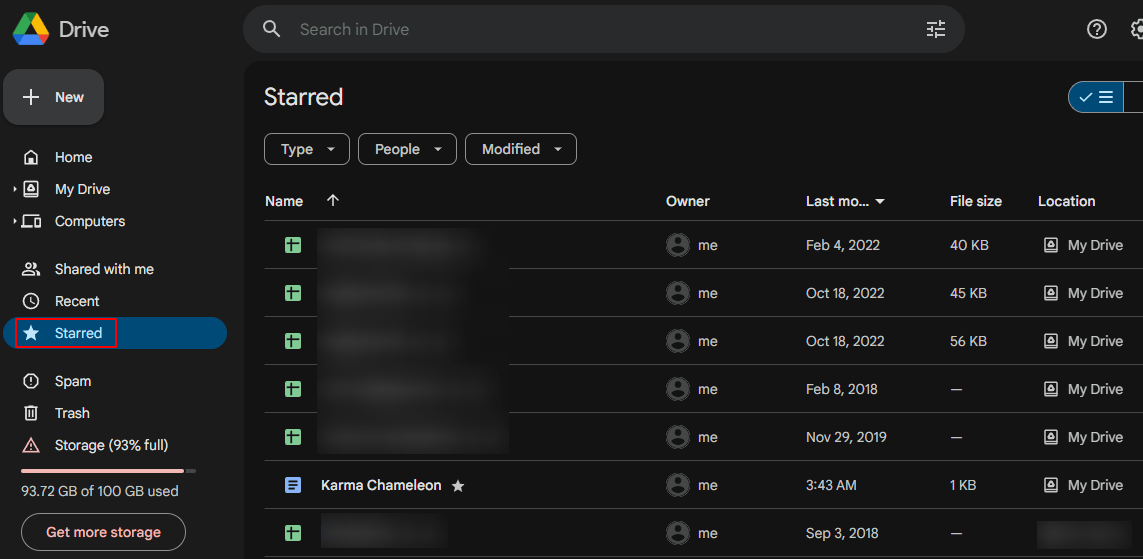
Task: Click owner avatar in Feb 4, 2022 row
Action: coord(678,246)
